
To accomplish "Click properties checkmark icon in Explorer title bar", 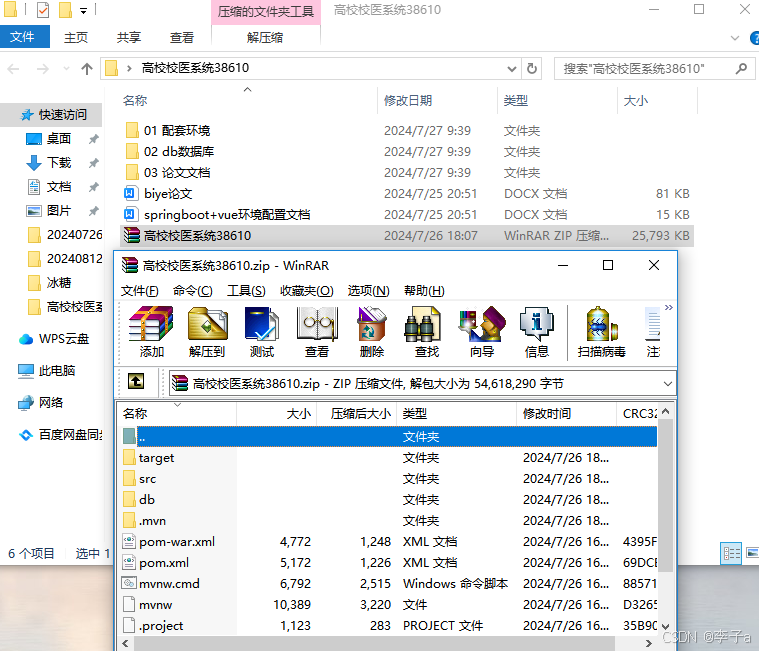I will pyautogui.click(x=43, y=10).
